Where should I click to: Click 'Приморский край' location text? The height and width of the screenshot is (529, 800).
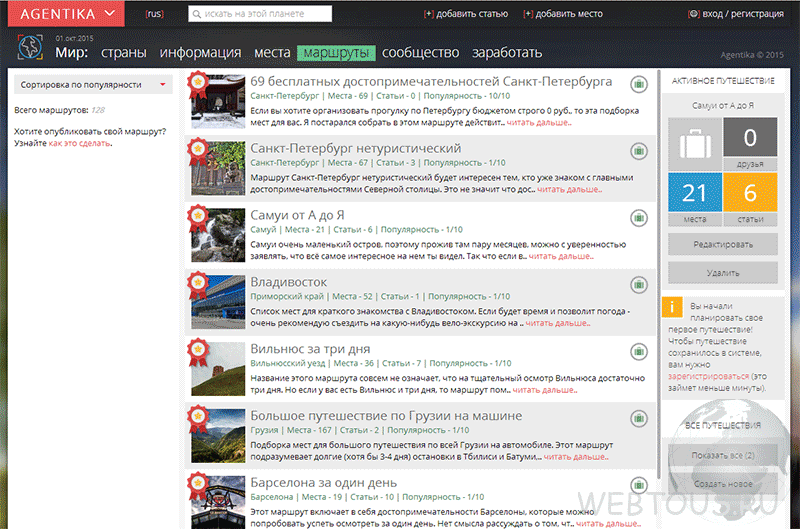(287, 296)
